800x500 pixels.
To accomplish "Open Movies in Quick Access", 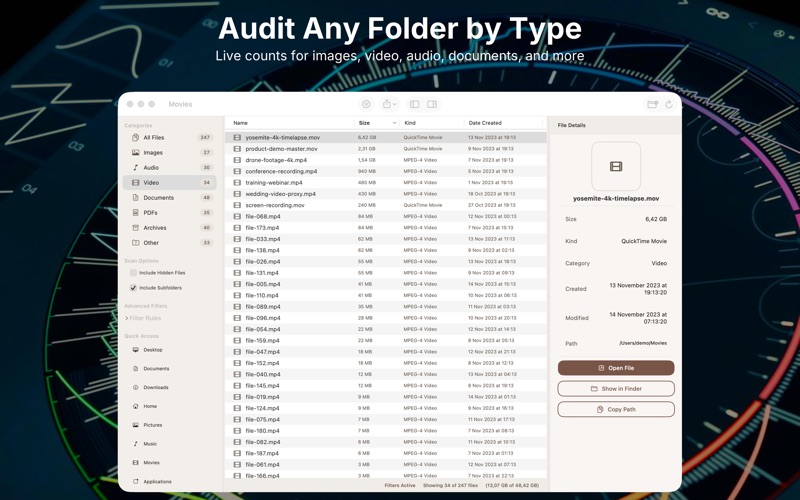I will pyautogui.click(x=152, y=463).
